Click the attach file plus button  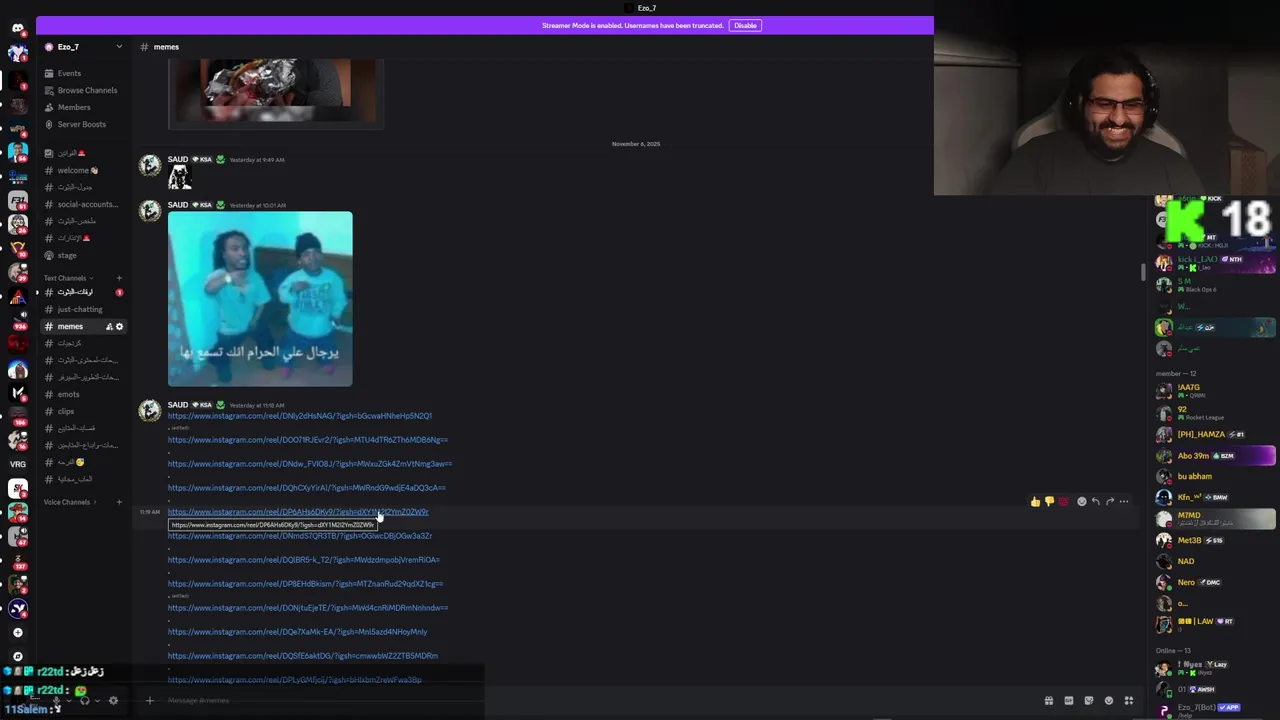(x=150, y=701)
